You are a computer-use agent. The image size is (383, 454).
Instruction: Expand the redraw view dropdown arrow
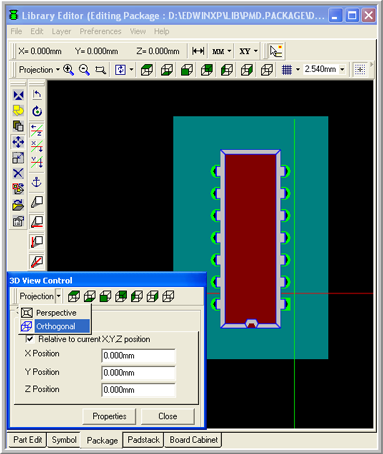pos(131,70)
